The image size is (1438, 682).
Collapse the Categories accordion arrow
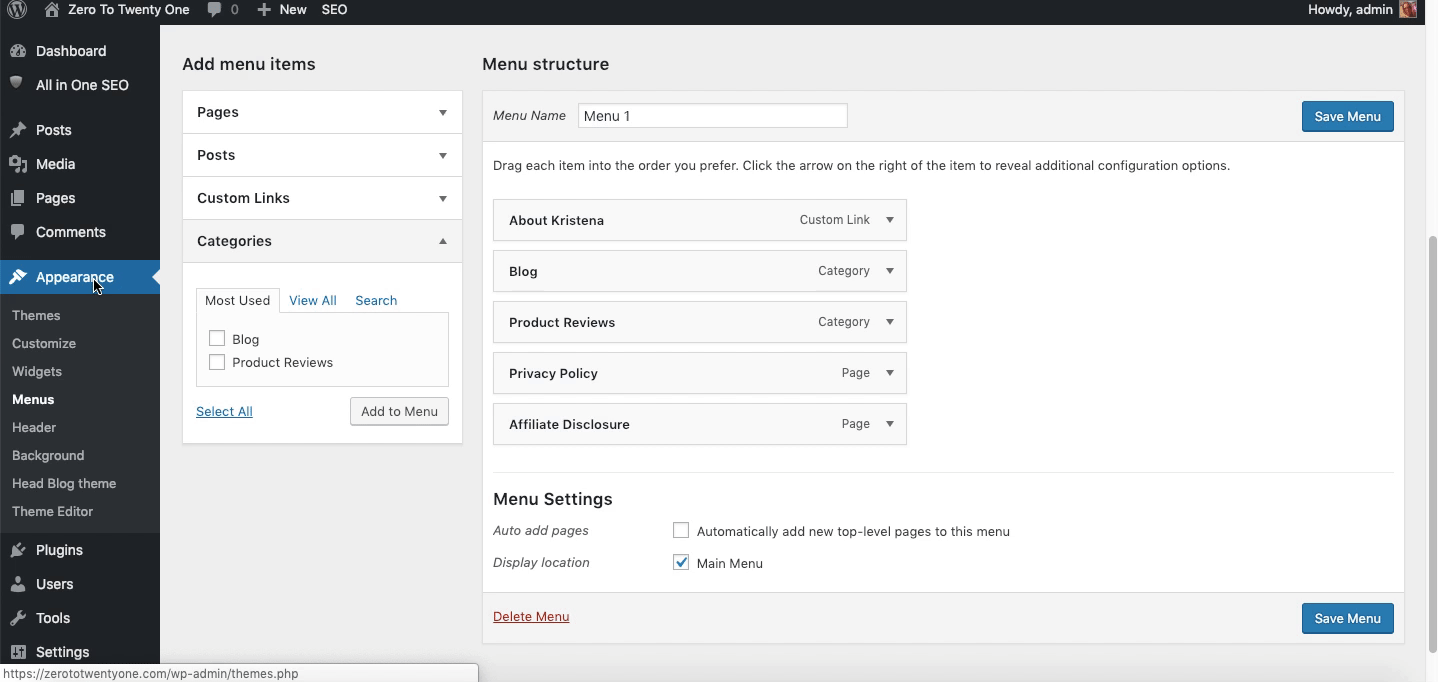point(443,241)
